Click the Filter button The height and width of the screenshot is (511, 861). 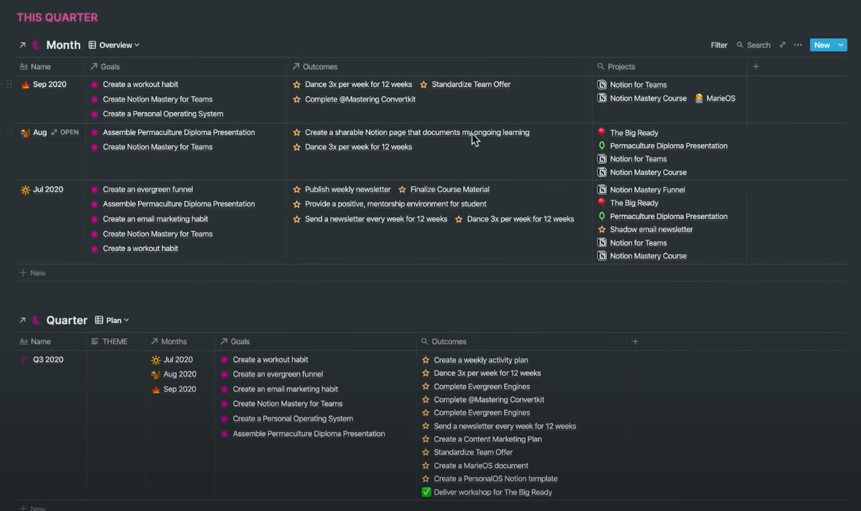(718, 45)
